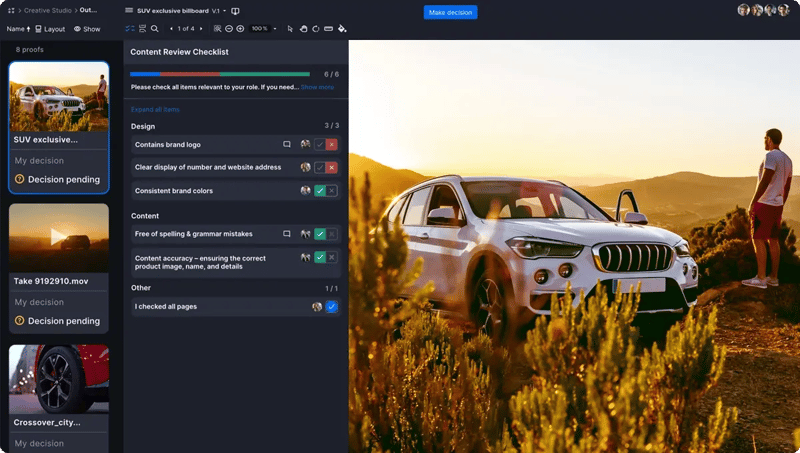This screenshot has width=800, height=453.
Task: Collapse the Other checklist section
Action: click(x=141, y=288)
